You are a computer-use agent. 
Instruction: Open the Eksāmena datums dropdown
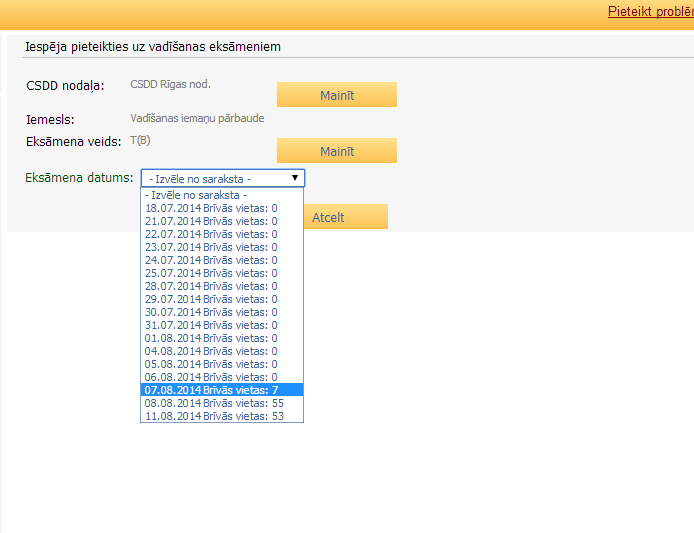(x=223, y=178)
